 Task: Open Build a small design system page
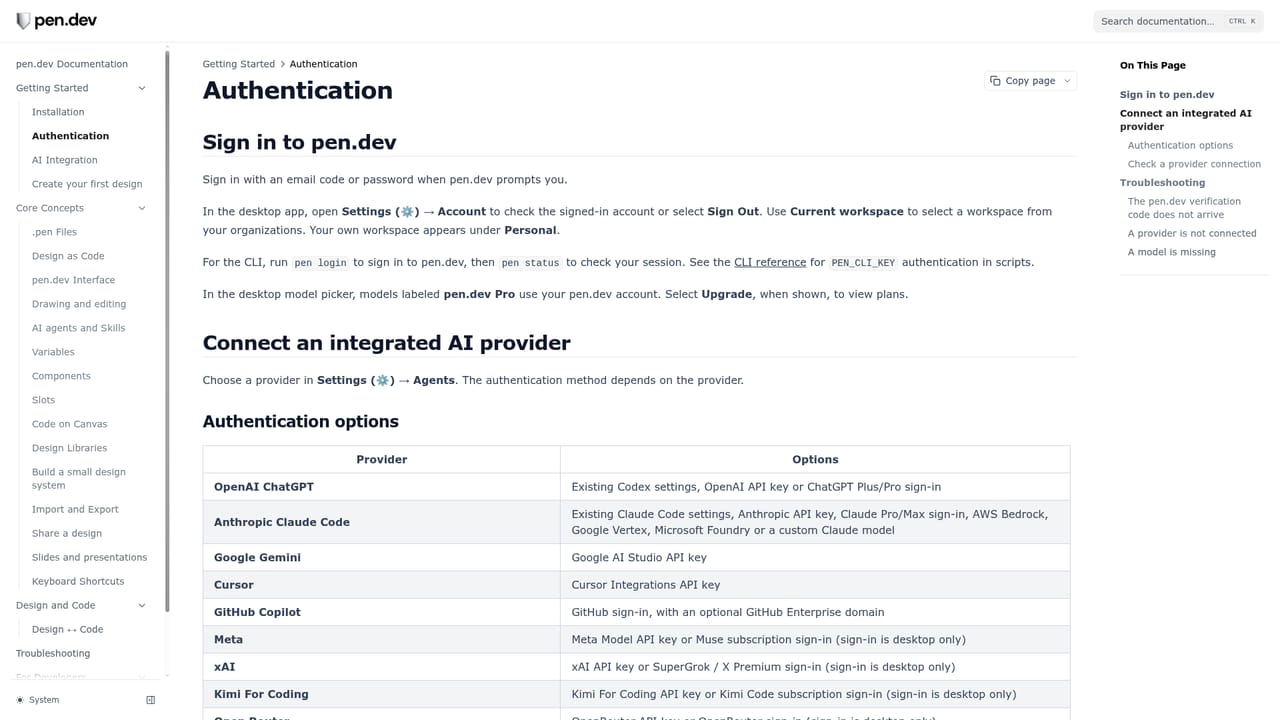(x=79, y=478)
